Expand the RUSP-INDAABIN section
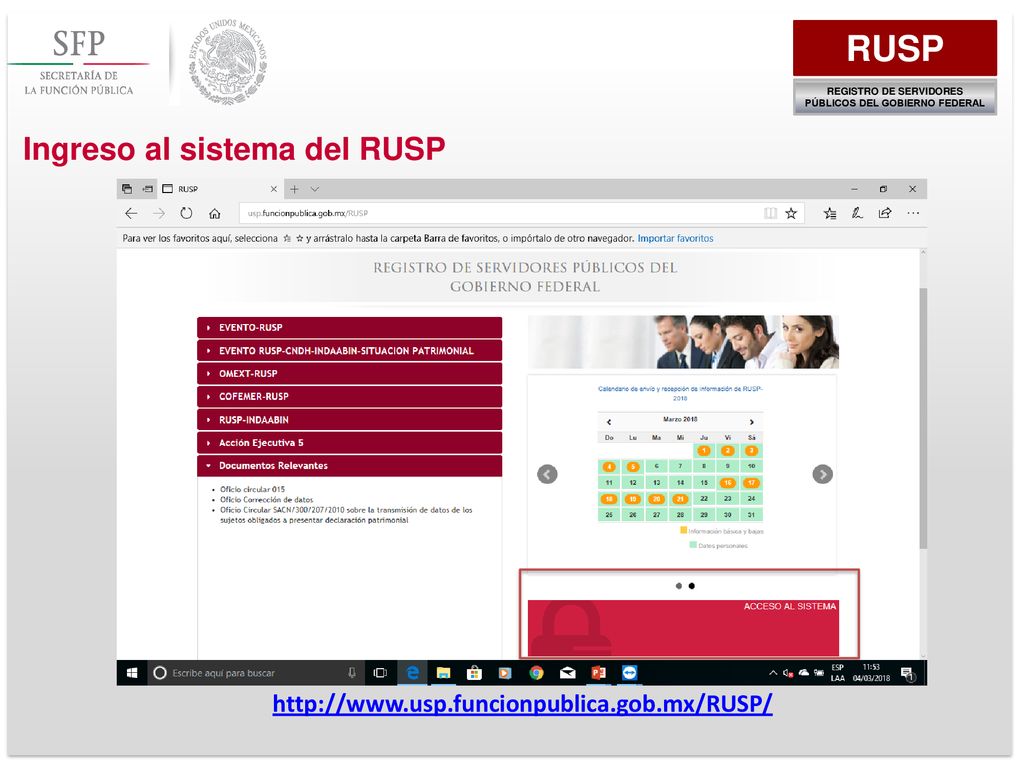The image size is (1024, 768). (x=349, y=420)
